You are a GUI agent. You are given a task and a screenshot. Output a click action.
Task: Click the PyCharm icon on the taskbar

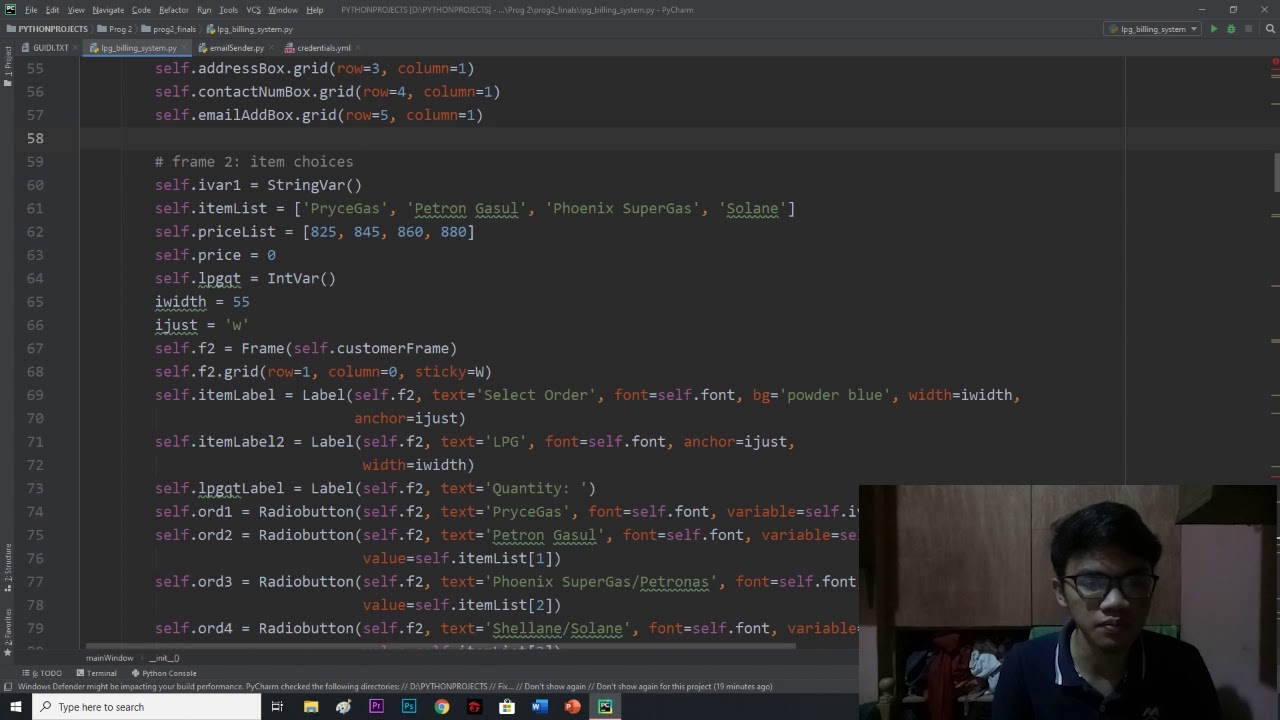pos(605,707)
